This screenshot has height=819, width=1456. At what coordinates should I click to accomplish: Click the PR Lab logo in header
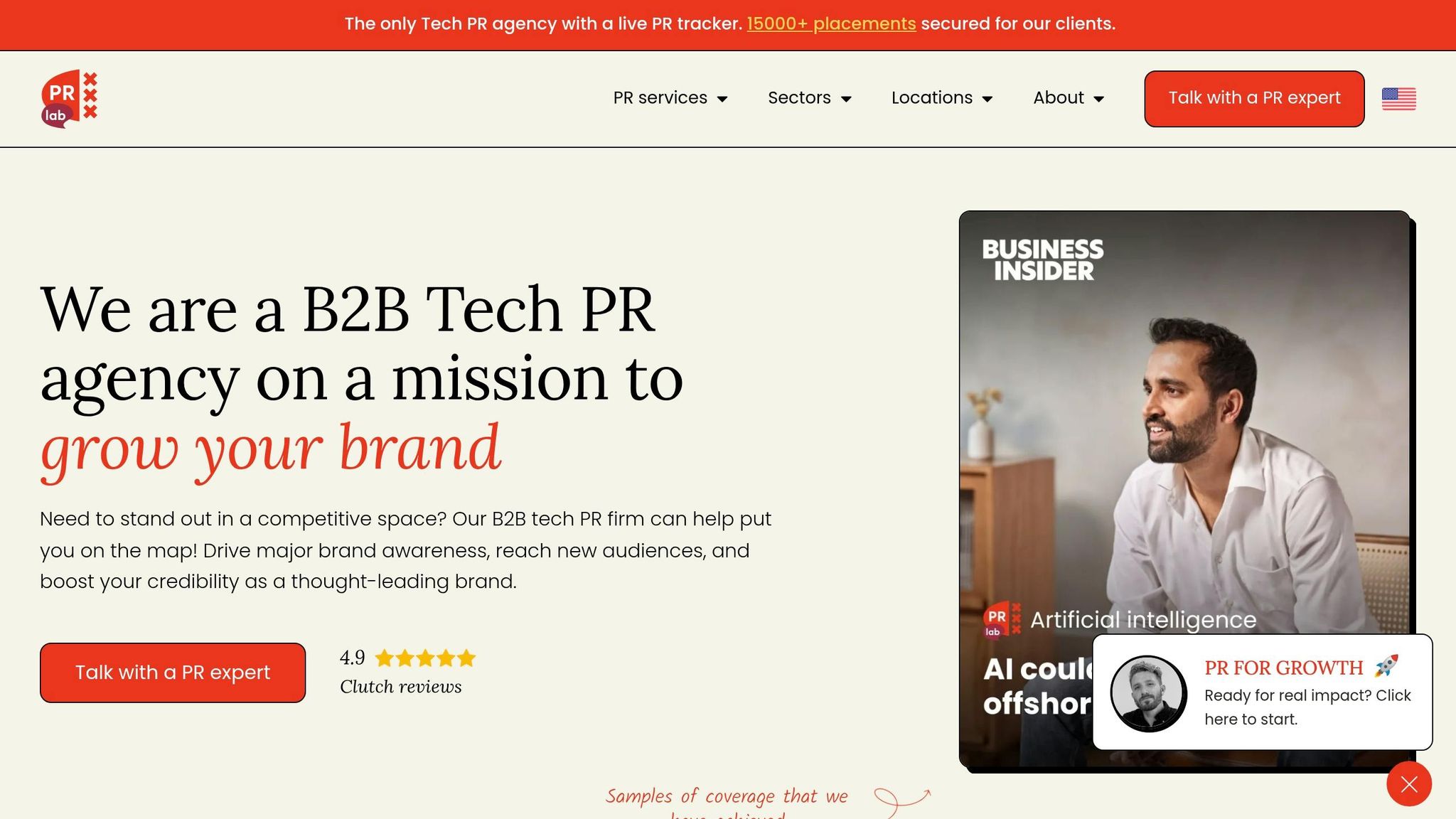tap(69, 99)
